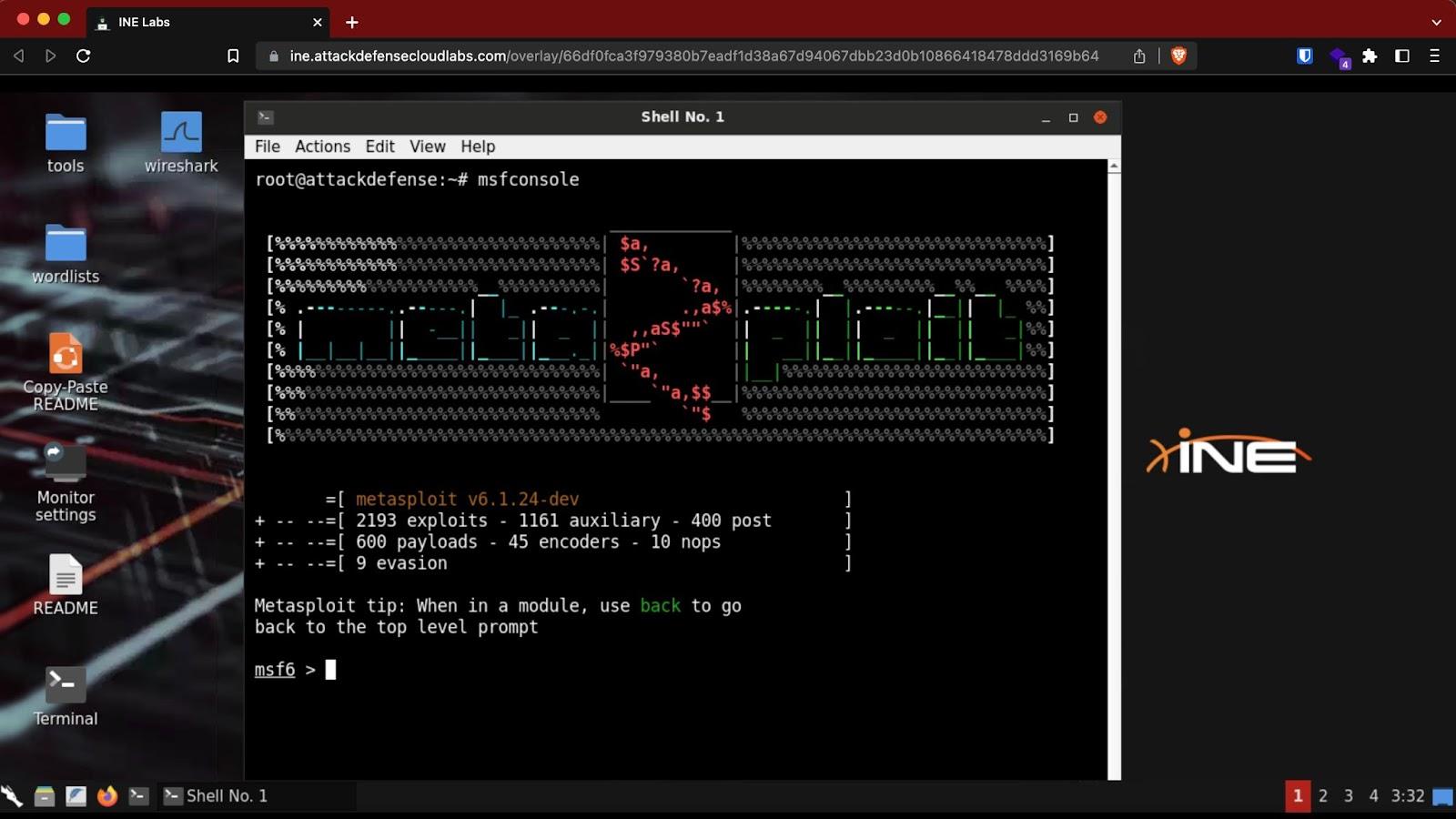Toggle the browser sidebar panel
This screenshot has height=819, width=1456.
[x=1402, y=56]
